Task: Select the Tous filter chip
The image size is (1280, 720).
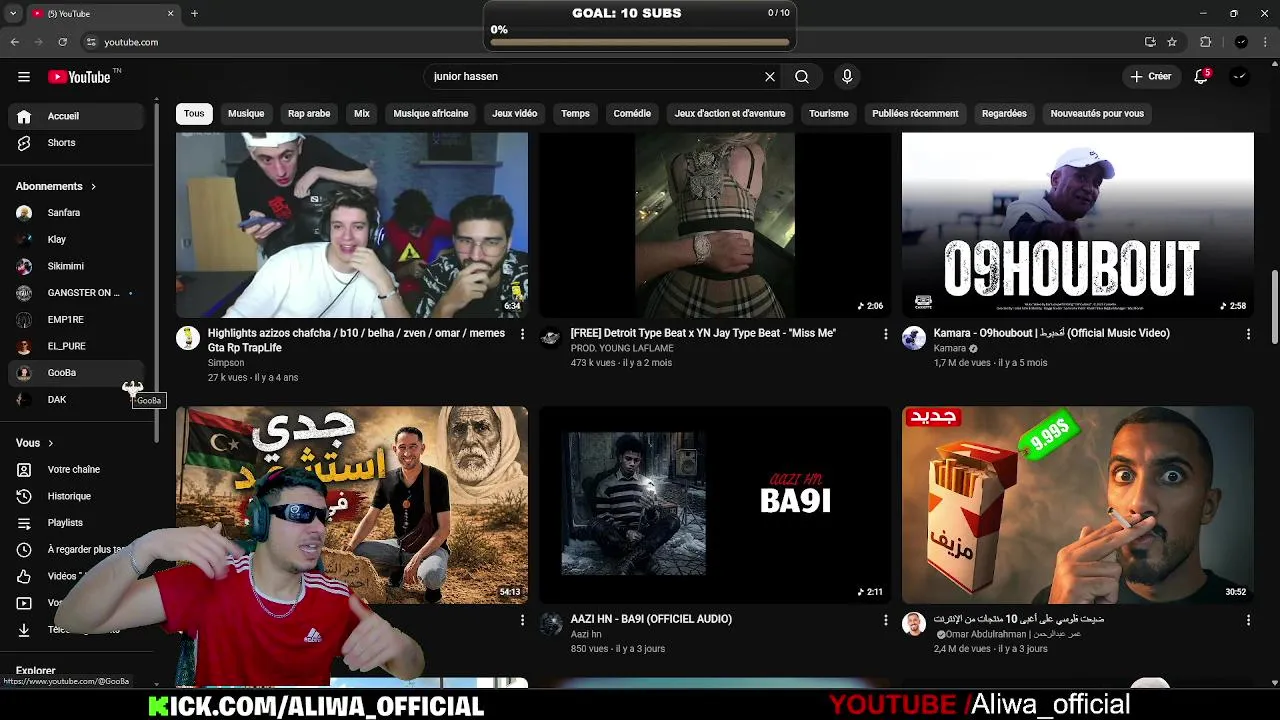Action: (x=194, y=114)
